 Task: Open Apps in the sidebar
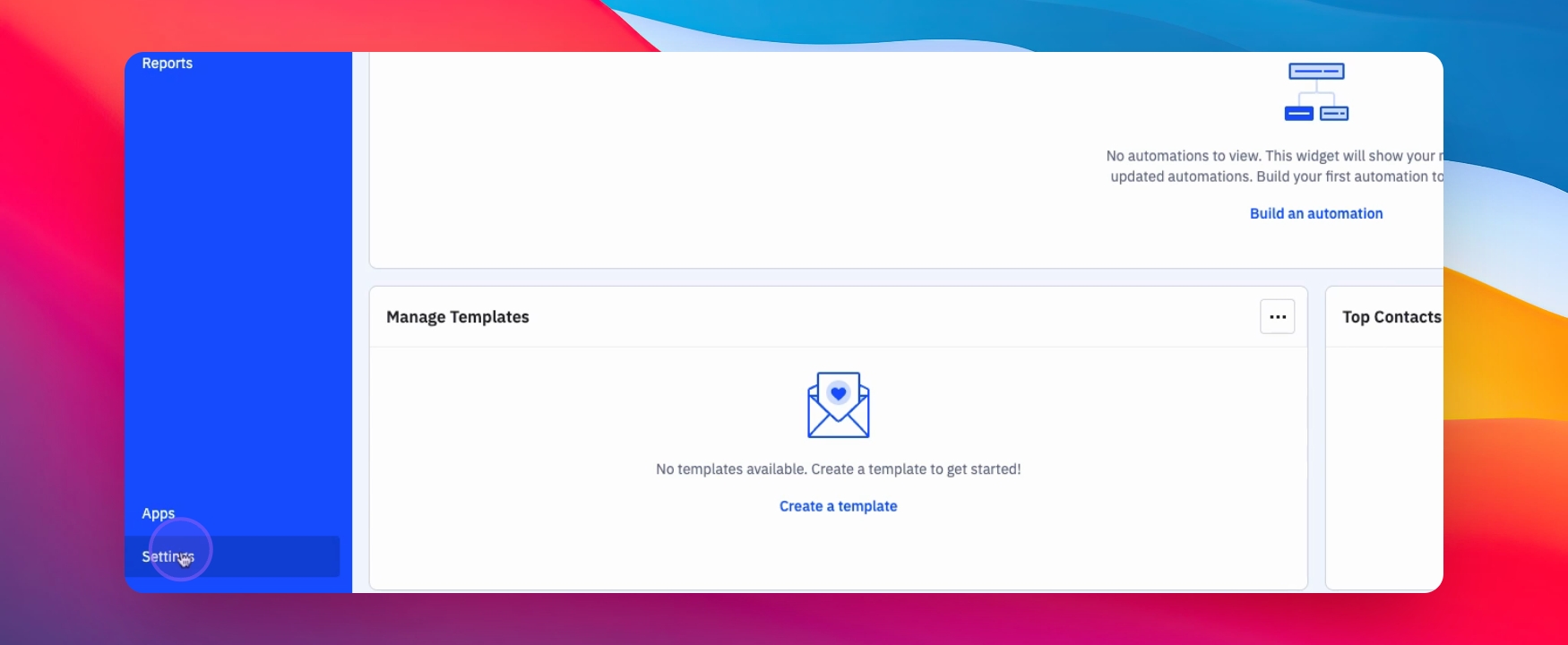click(x=158, y=513)
